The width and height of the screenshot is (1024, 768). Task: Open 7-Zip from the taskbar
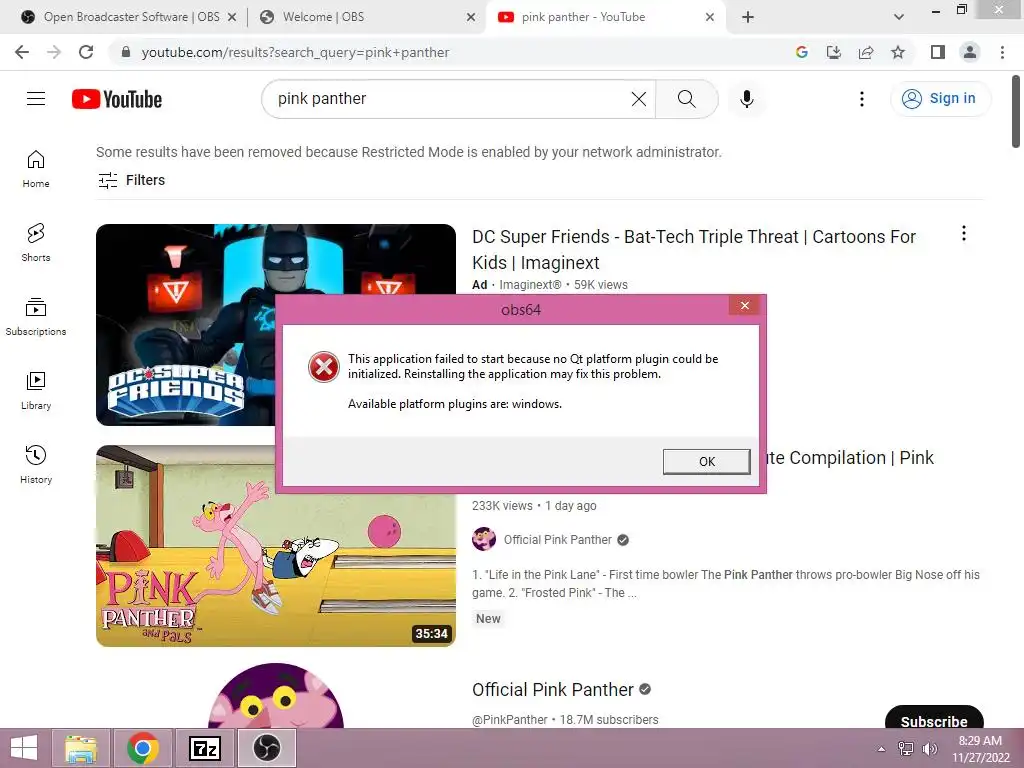205,748
